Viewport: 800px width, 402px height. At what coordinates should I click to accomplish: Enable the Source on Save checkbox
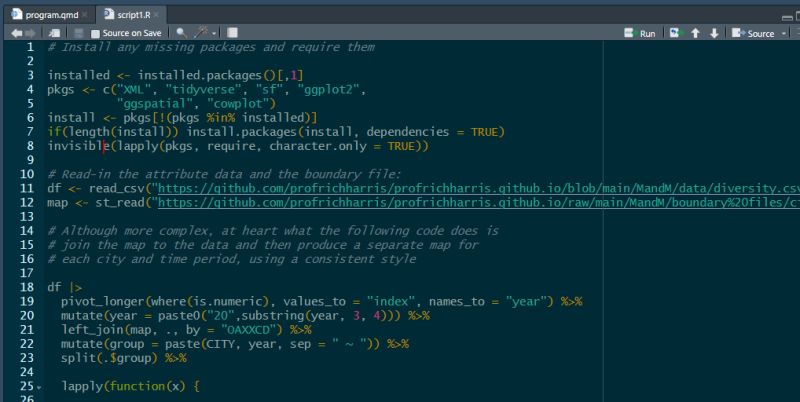95,34
